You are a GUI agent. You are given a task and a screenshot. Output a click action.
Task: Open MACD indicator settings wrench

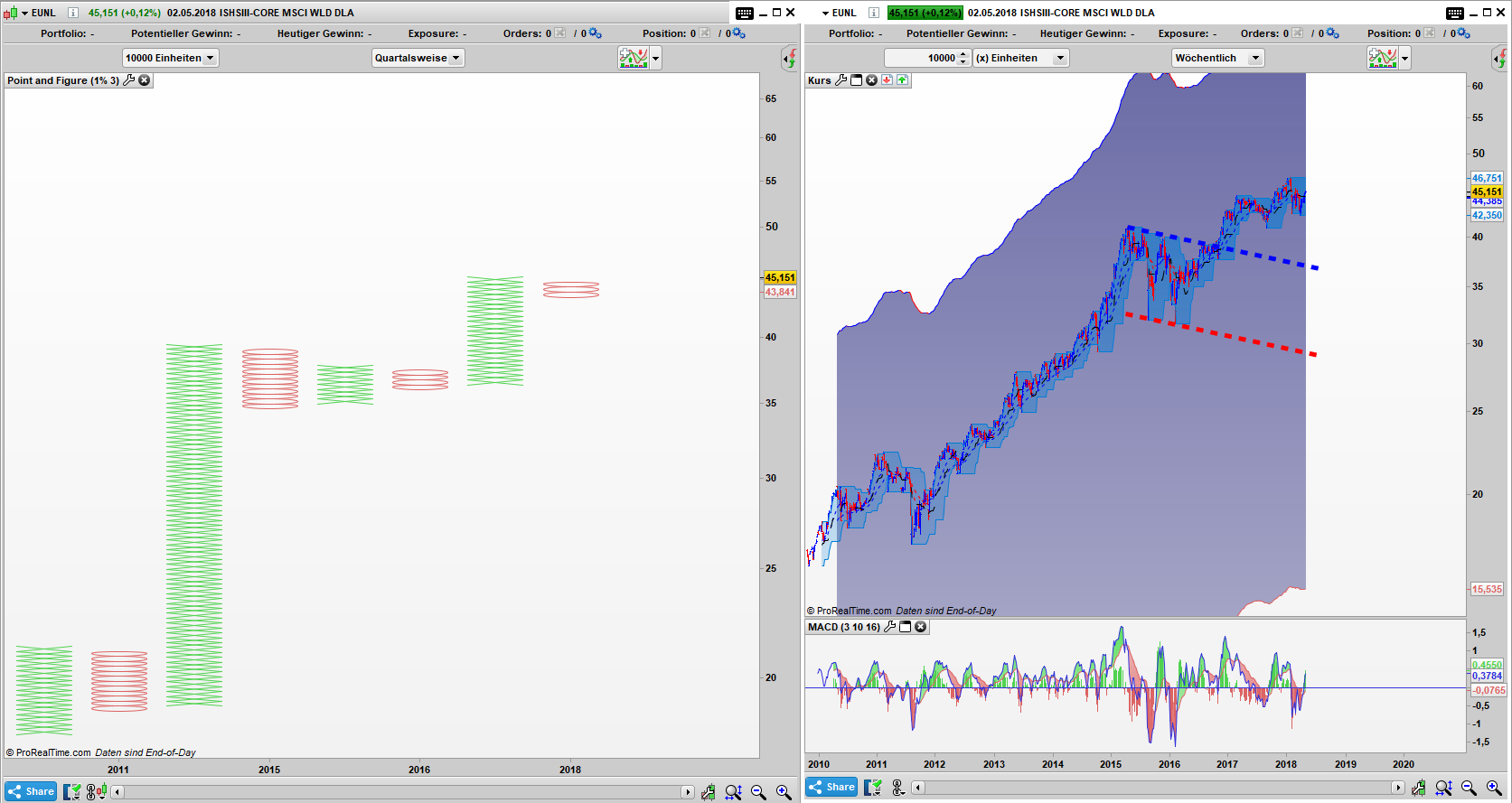[890, 627]
